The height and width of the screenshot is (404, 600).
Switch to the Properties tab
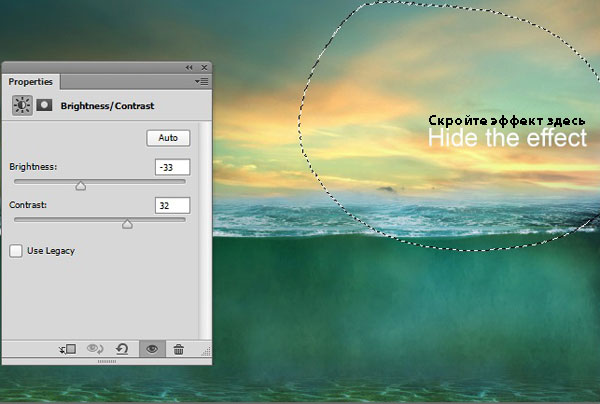(x=31, y=82)
